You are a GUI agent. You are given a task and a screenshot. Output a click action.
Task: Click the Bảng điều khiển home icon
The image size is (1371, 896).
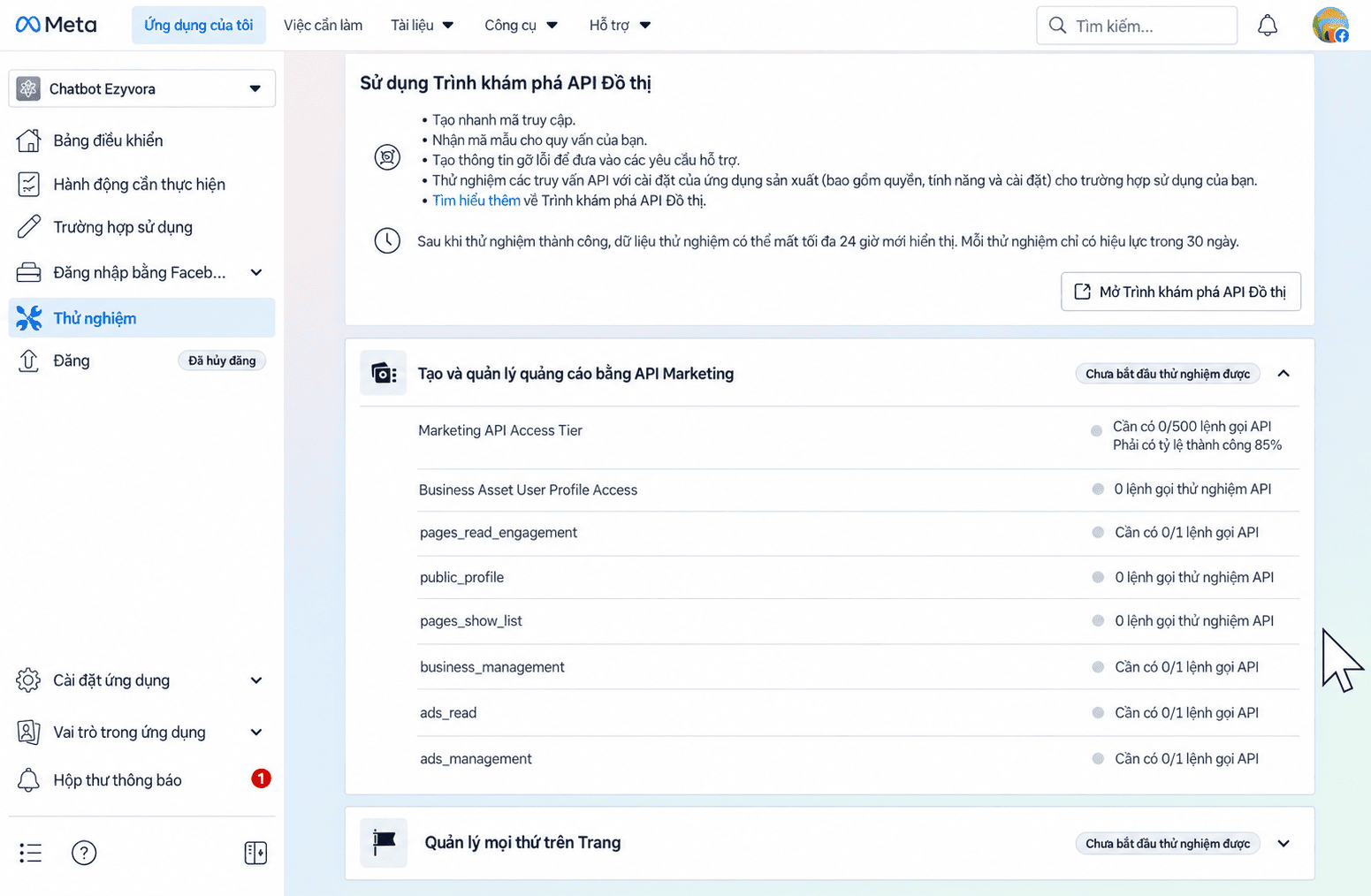click(x=28, y=140)
